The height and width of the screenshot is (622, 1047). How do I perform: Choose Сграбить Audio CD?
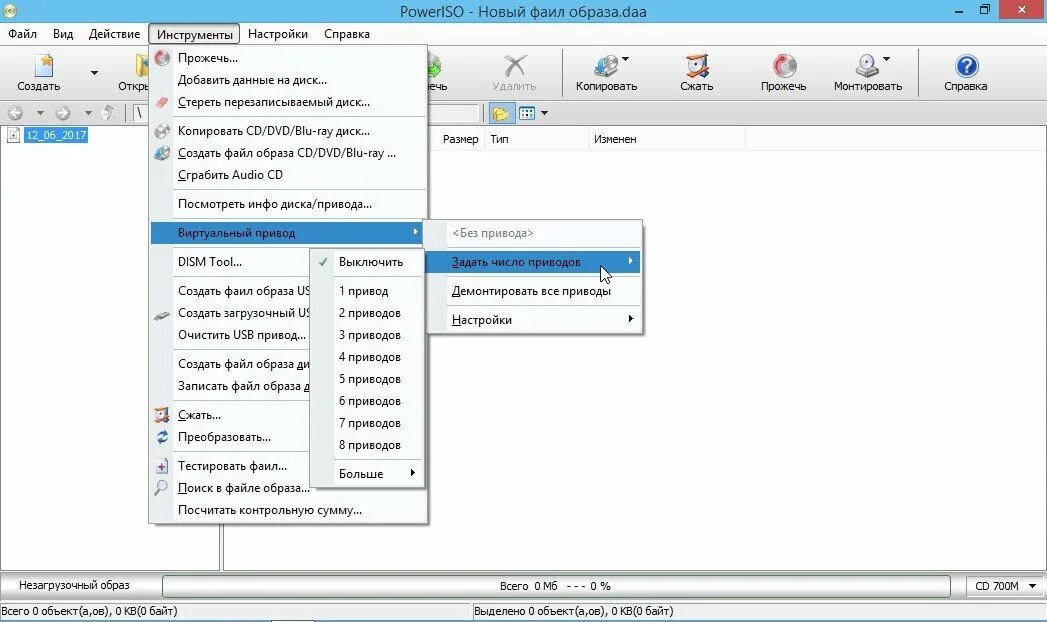click(x=288, y=175)
